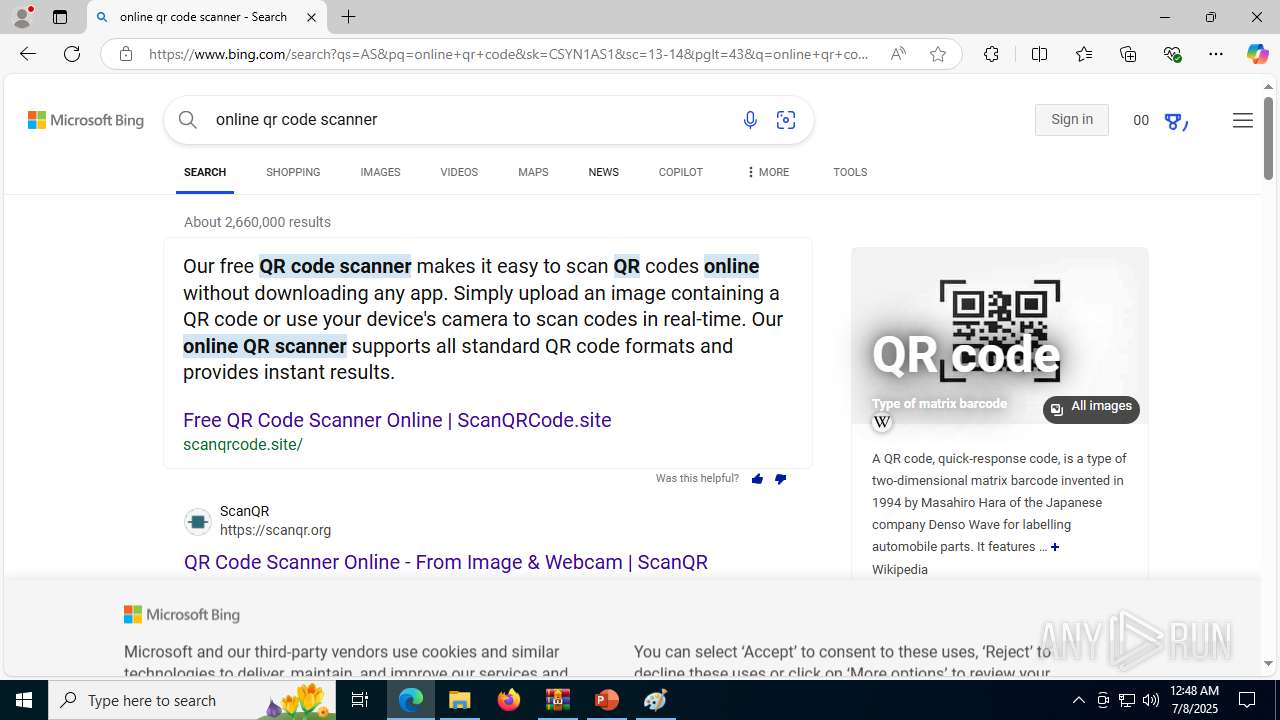This screenshot has width=1280, height=720.
Task: Open Browser essentials icon
Action: (1172, 54)
